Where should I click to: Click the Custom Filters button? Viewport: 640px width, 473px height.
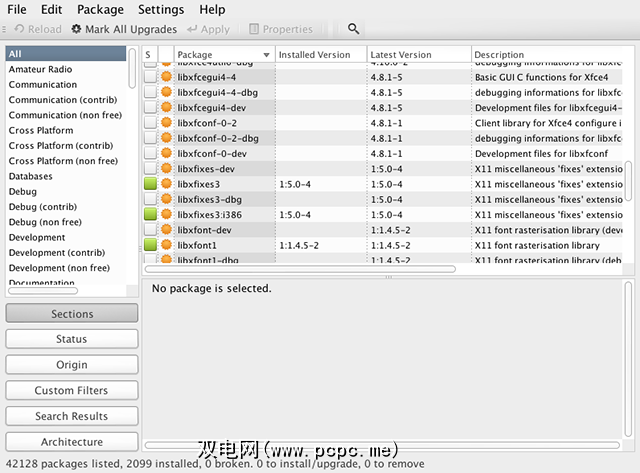tap(72, 390)
